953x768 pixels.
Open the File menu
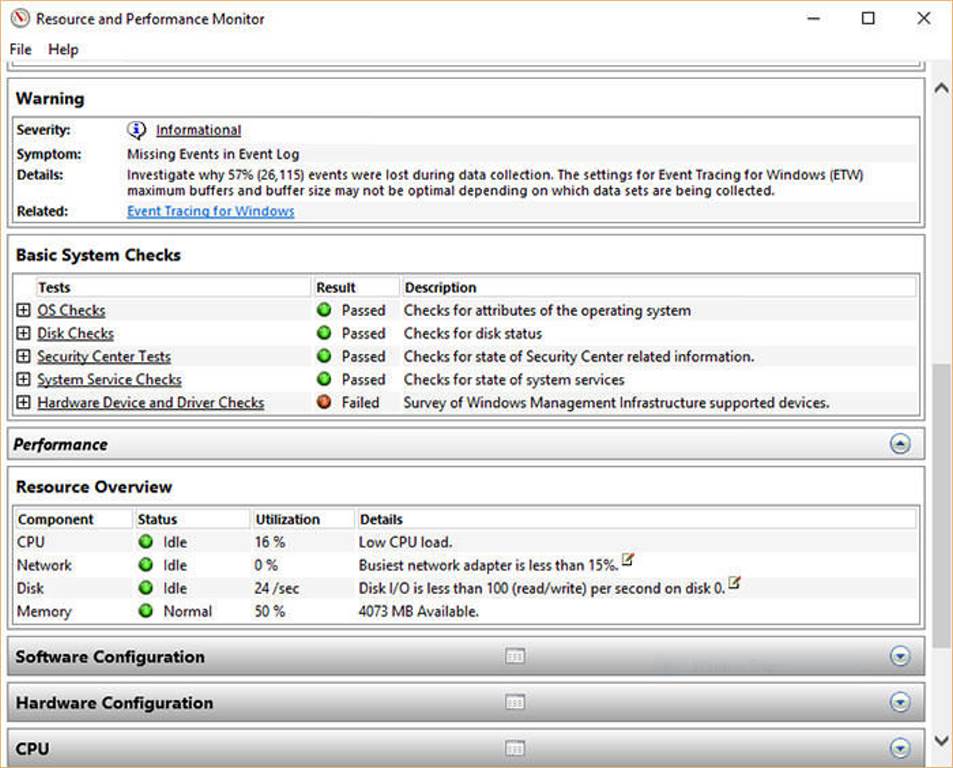pos(19,49)
